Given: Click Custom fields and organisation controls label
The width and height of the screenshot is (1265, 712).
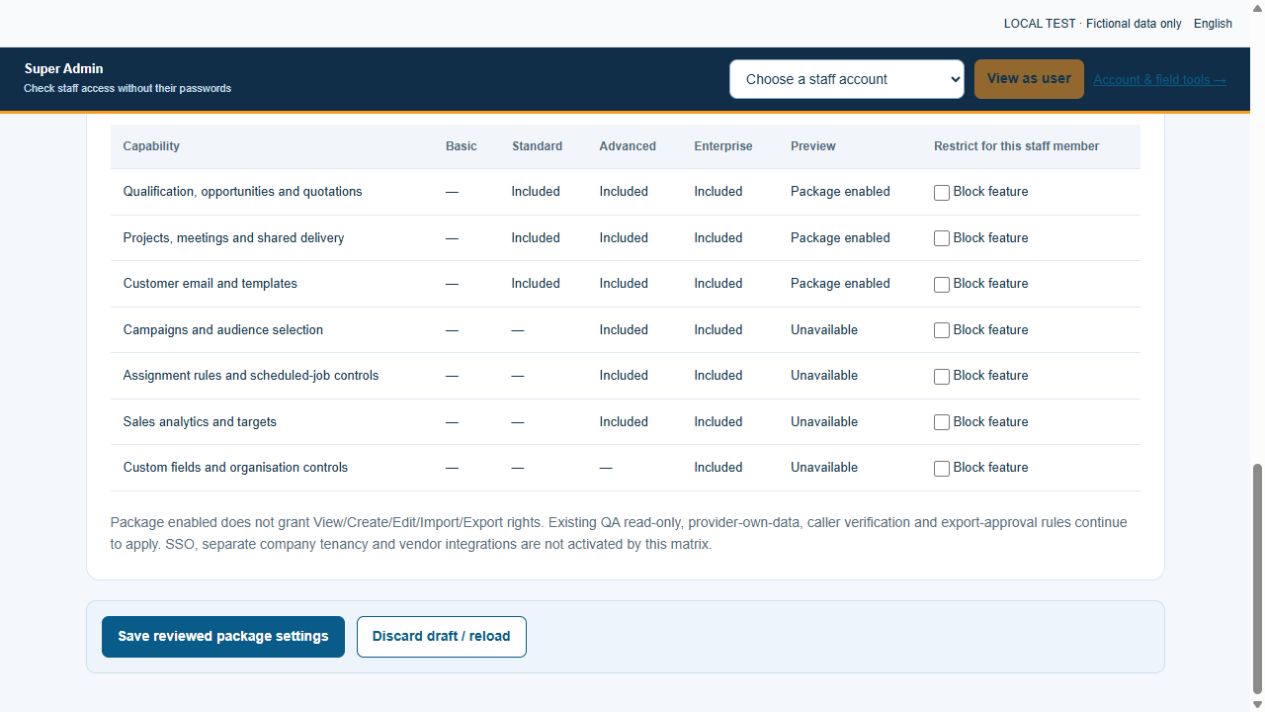Looking at the screenshot, I should pyautogui.click(x=236, y=468).
